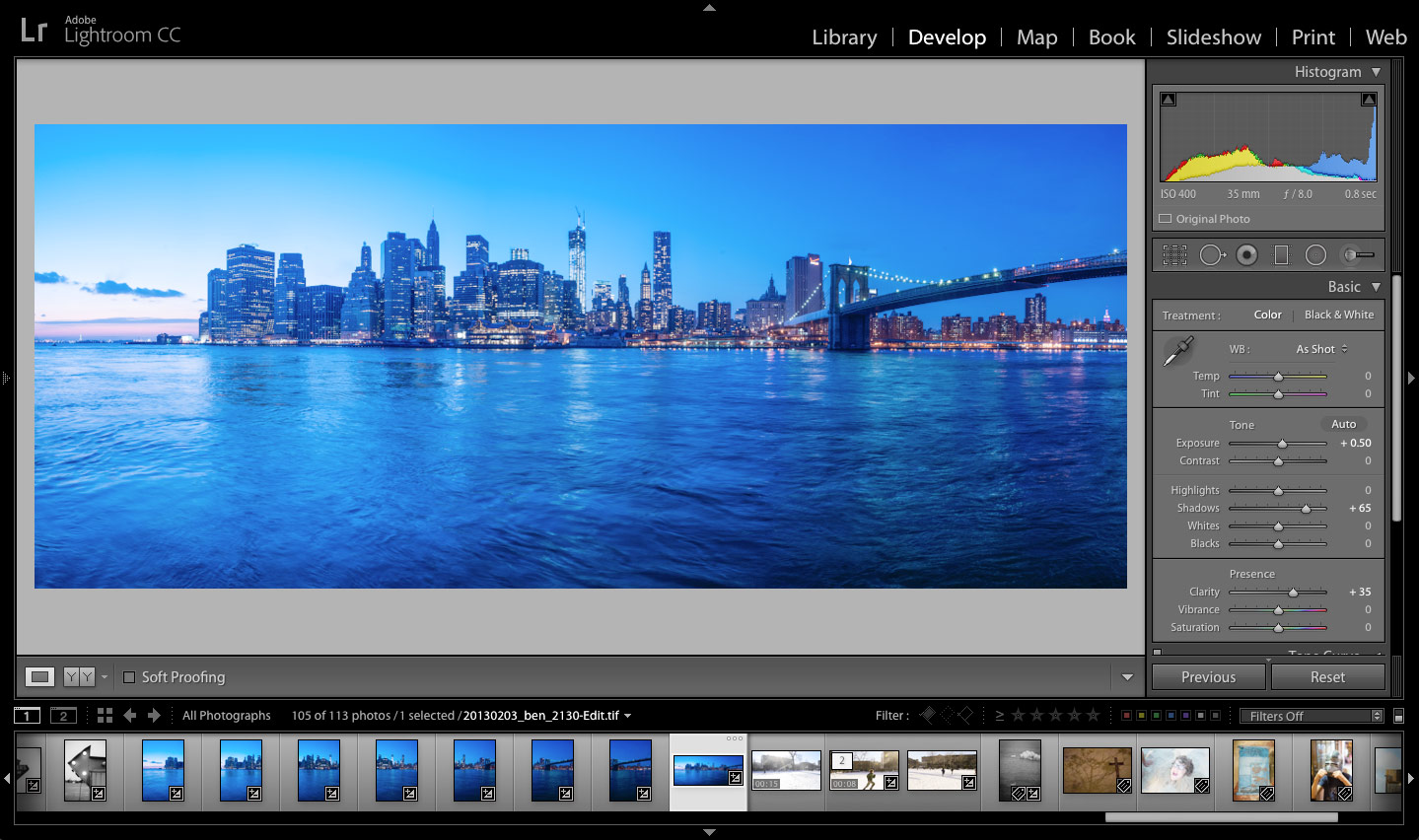1419x840 pixels.
Task: Open the Map module
Action: click(1036, 36)
